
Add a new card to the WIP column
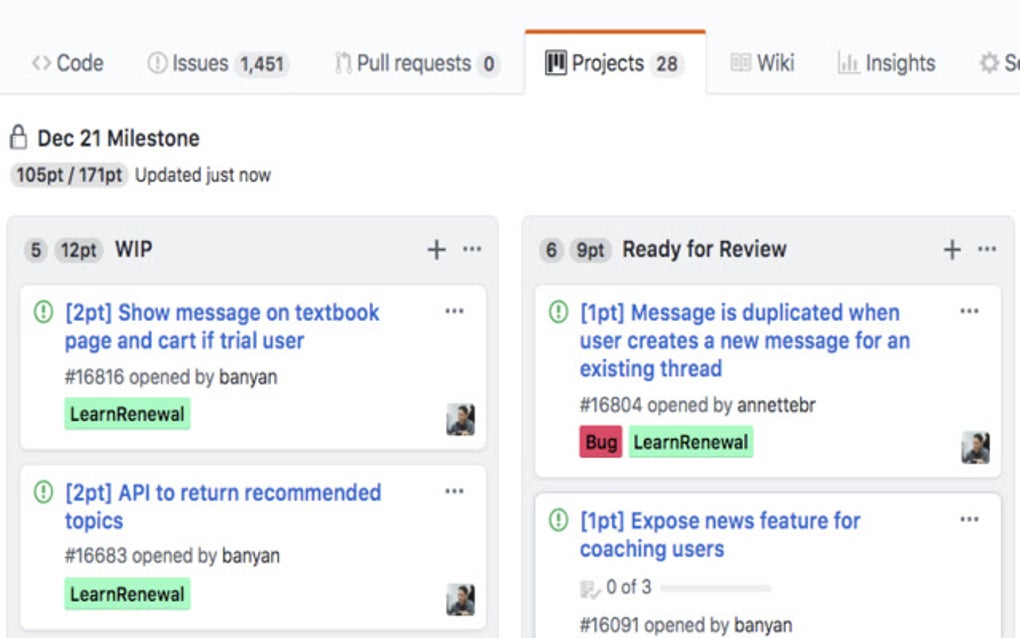point(436,249)
